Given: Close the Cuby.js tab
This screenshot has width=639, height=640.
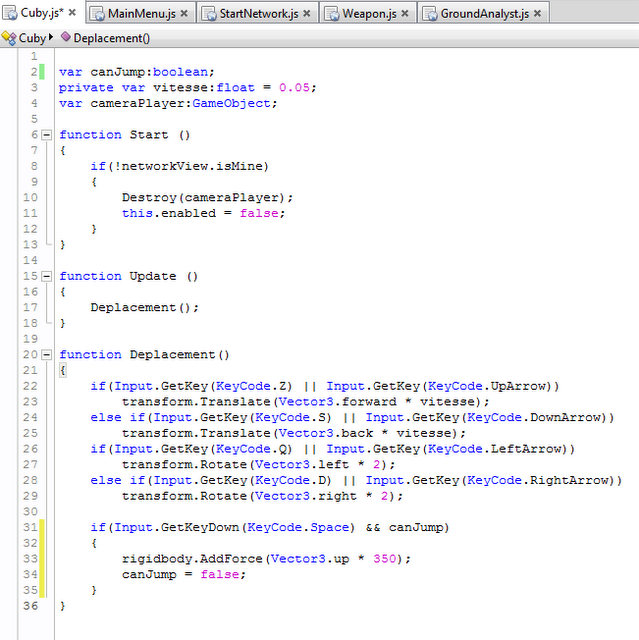Looking at the screenshot, I should [72, 13].
